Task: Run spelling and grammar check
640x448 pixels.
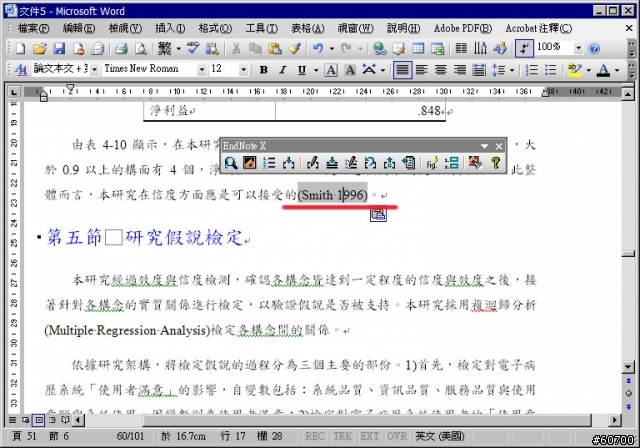Action: click(x=193, y=49)
